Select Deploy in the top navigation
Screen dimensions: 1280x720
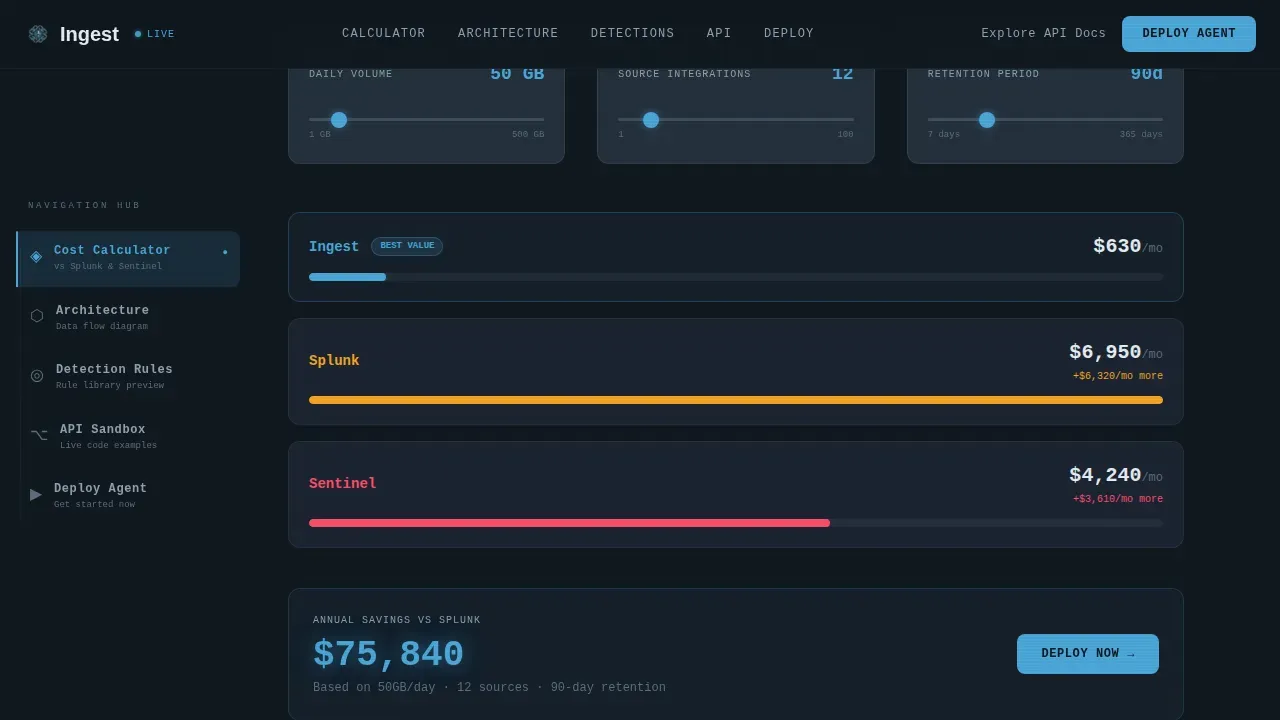pos(789,33)
